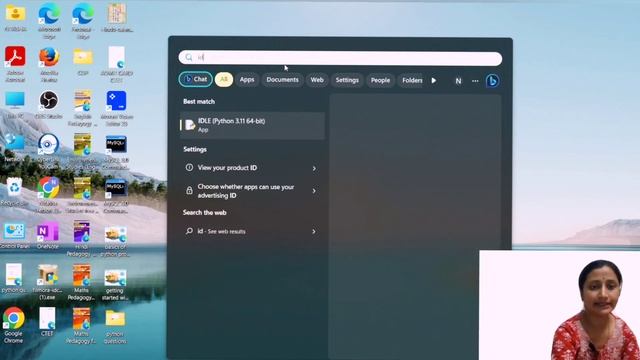The height and width of the screenshot is (360, 640).
Task: Launch OneNote from desktop
Action: tap(48, 236)
